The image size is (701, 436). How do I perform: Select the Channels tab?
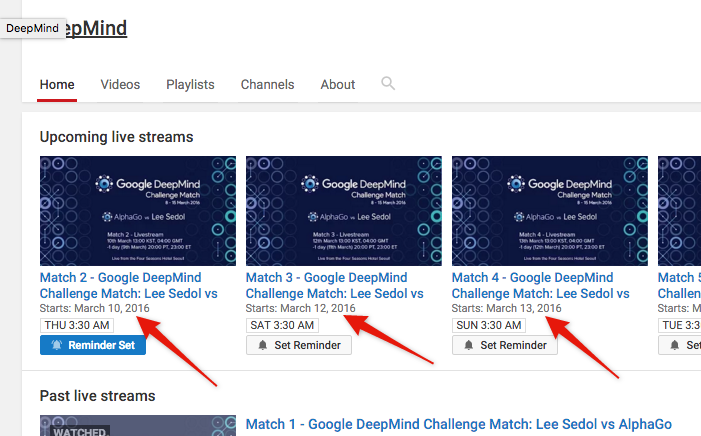267,85
